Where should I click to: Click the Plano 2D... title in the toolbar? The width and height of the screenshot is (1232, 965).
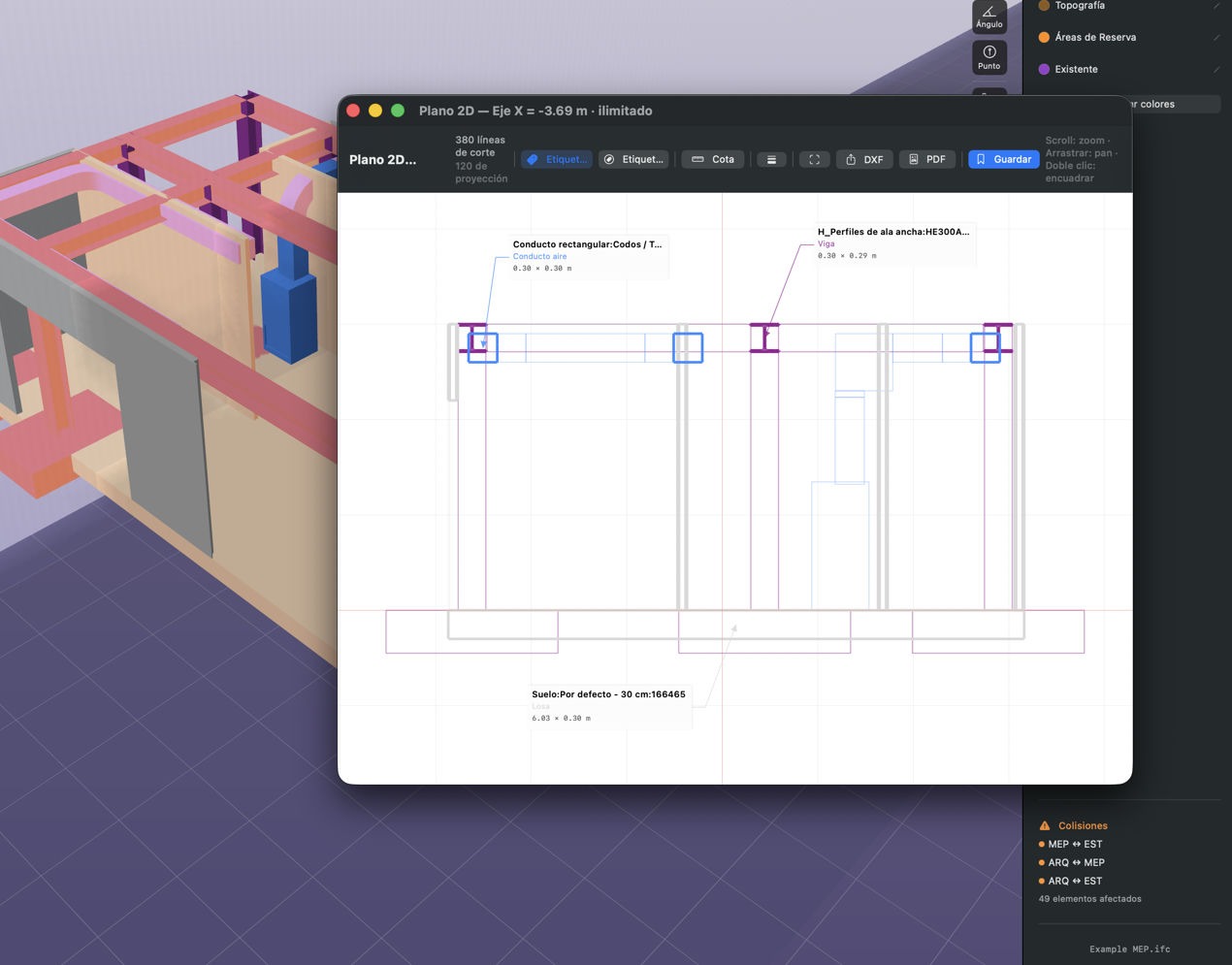[382, 159]
